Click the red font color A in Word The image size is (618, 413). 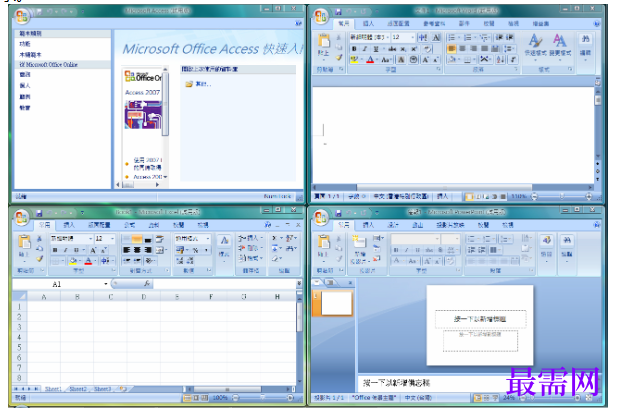[370, 60]
